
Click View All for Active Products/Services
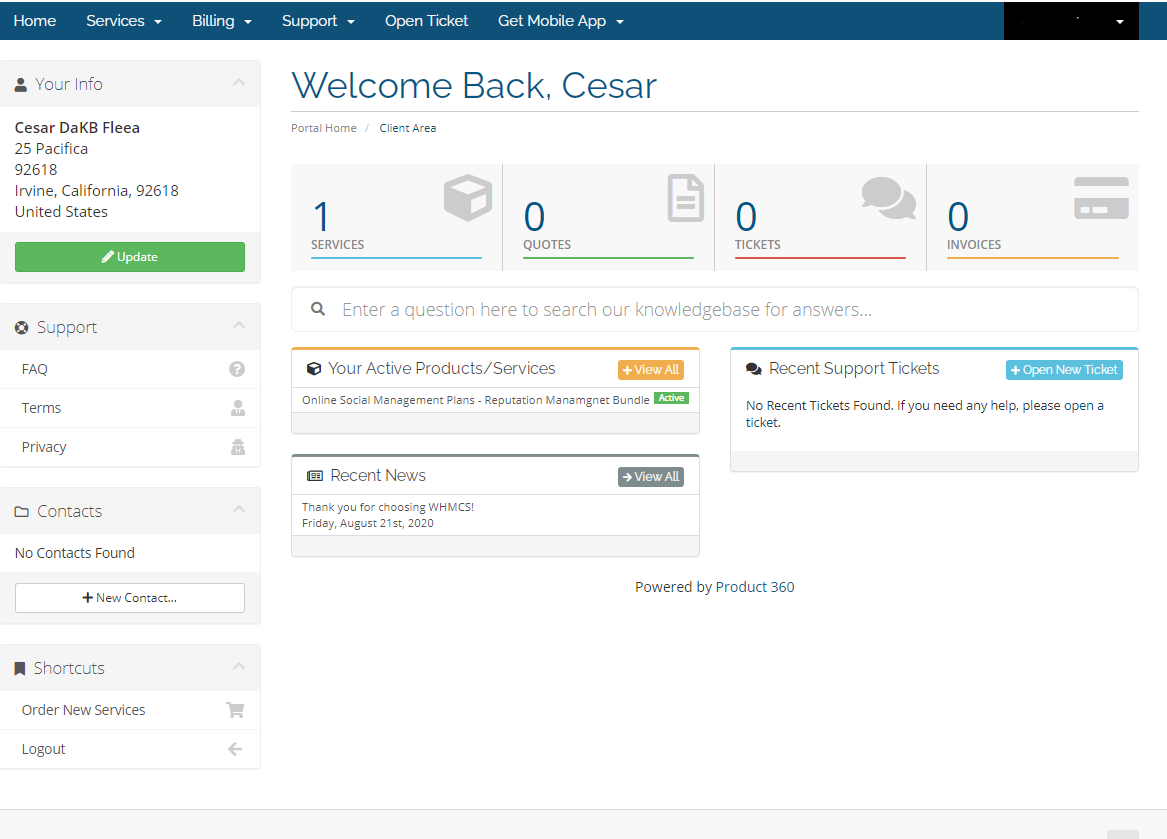pos(650,370)
